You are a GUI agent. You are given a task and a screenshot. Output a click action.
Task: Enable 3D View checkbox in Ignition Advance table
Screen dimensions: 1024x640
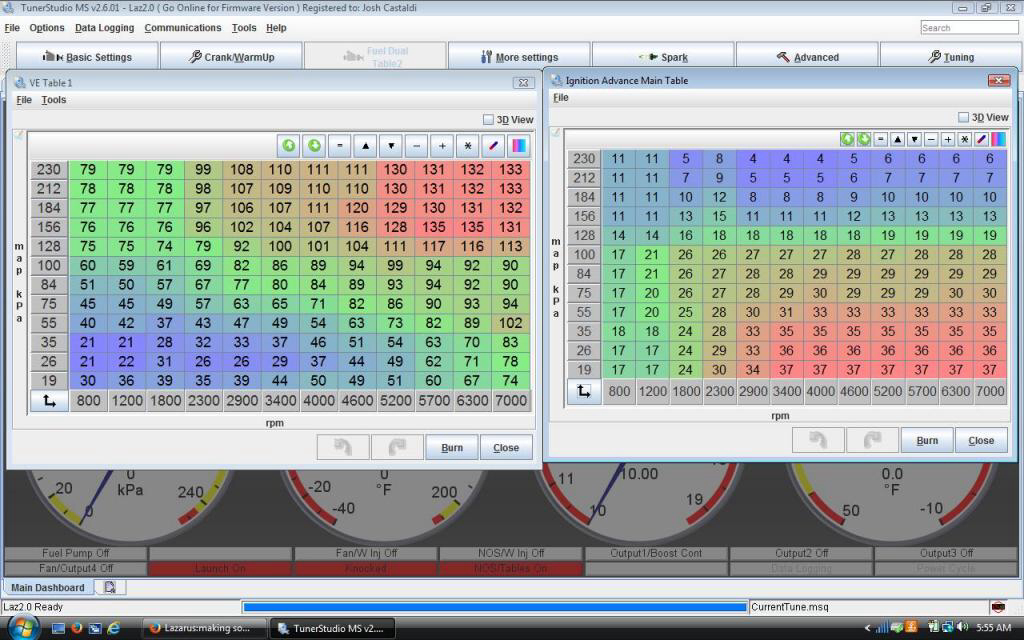click(964, 117)
